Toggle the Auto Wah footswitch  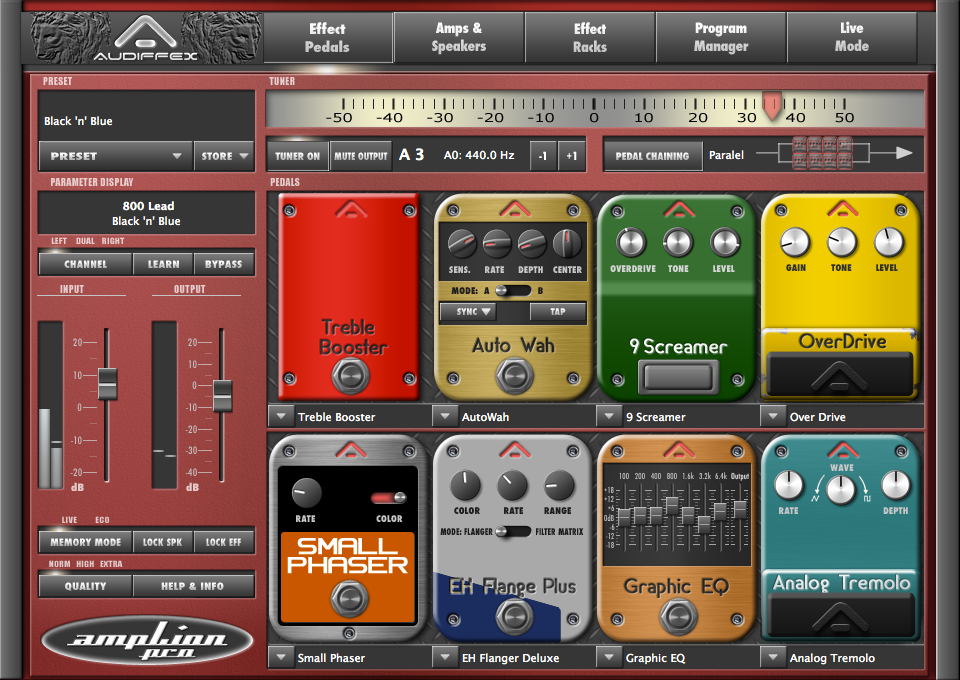[x=514, y=375]
